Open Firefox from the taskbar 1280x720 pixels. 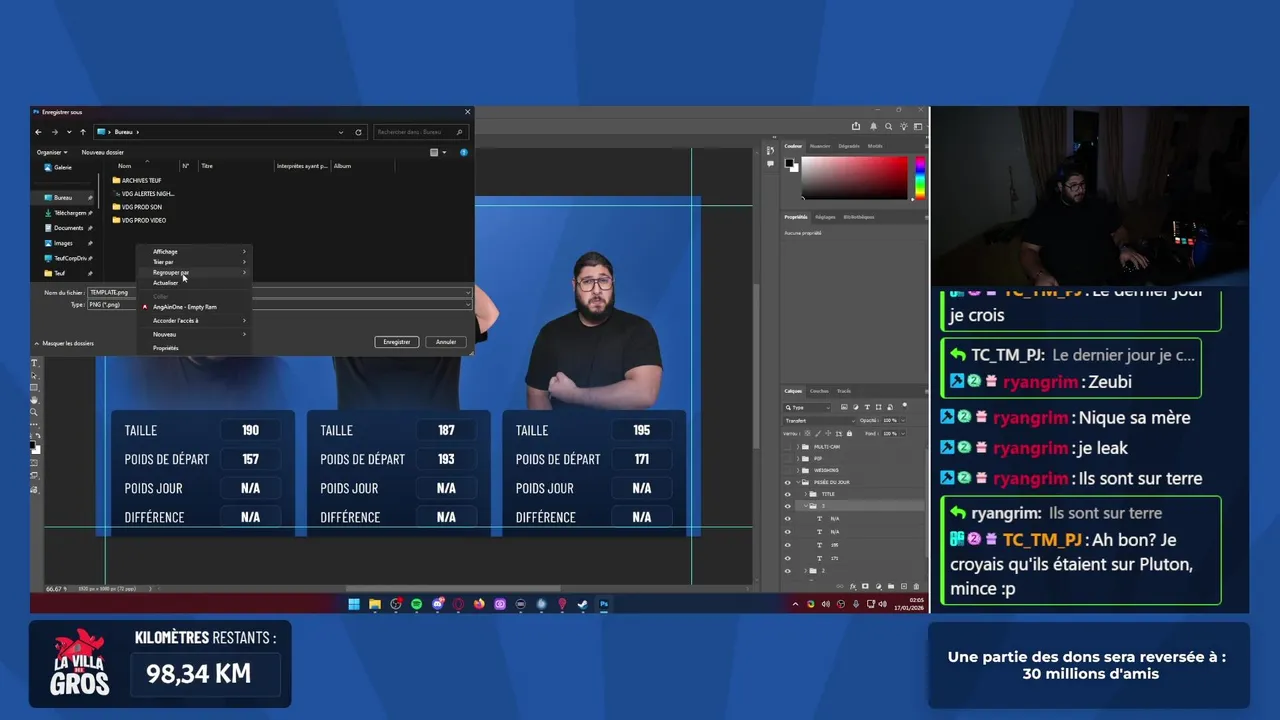click(x=479, y=604)
